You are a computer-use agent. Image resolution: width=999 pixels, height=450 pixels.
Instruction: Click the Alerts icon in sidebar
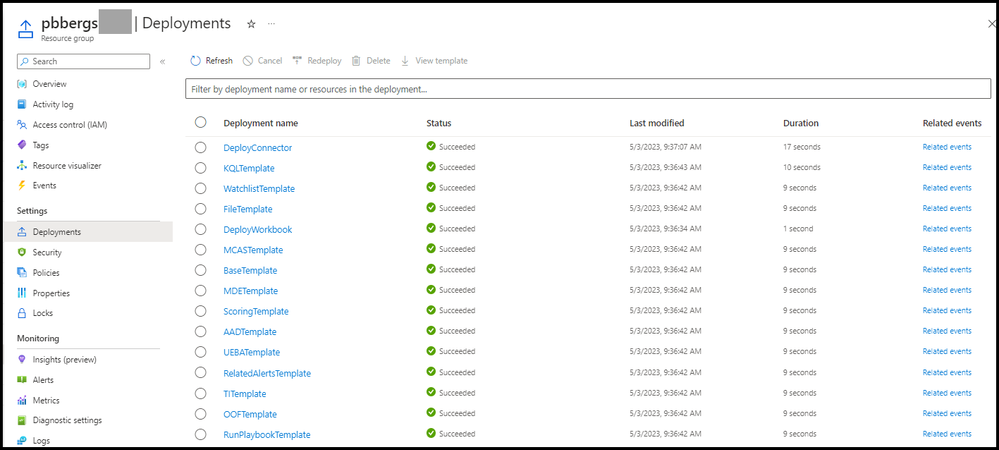[22, 380]
